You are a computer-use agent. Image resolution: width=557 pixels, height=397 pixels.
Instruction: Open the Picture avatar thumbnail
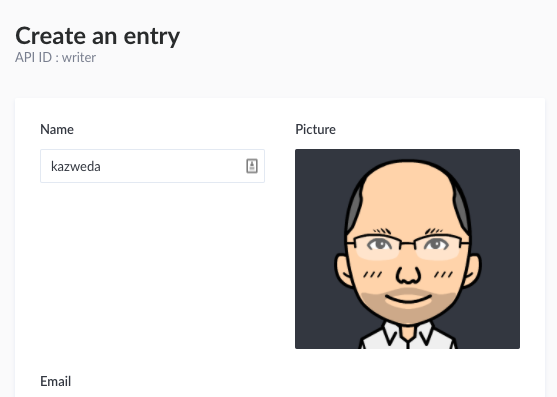pos(407,249)
